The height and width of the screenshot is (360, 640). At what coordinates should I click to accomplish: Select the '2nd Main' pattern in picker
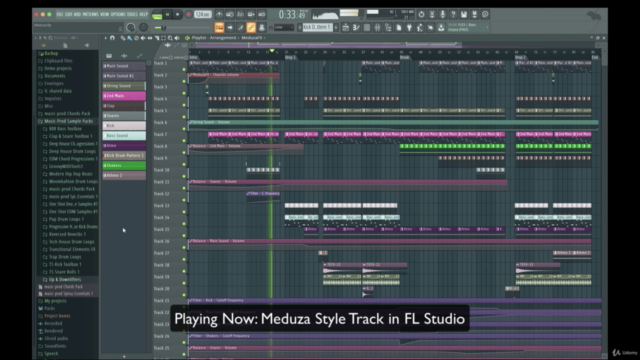pos(124,96)
